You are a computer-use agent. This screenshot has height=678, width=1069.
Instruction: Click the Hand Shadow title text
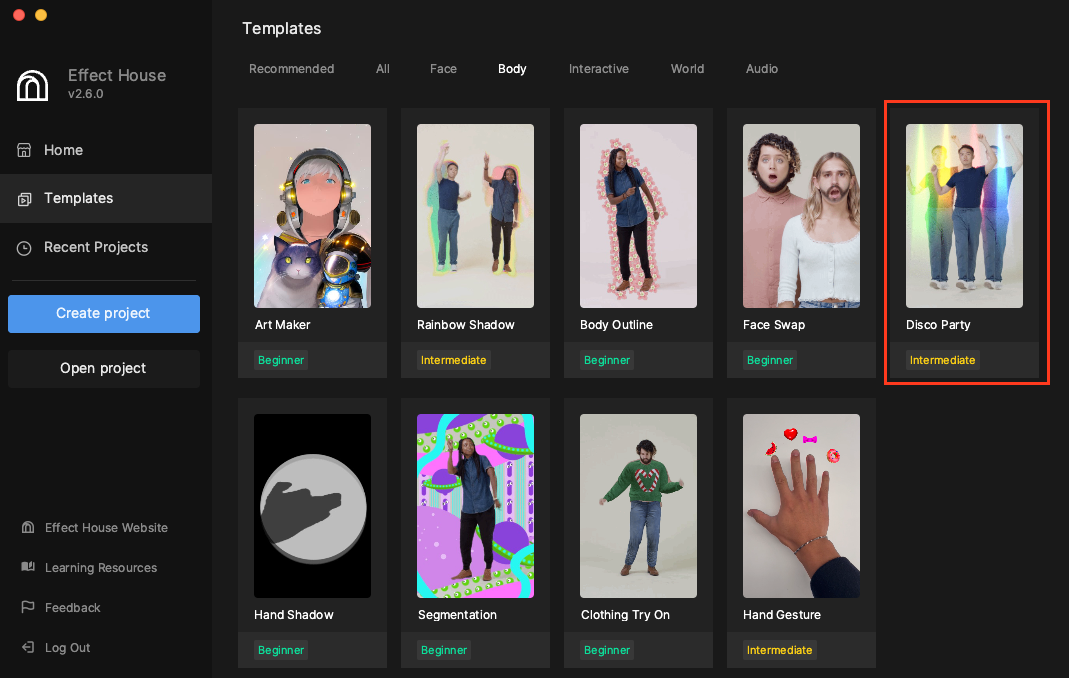[294, 615]
